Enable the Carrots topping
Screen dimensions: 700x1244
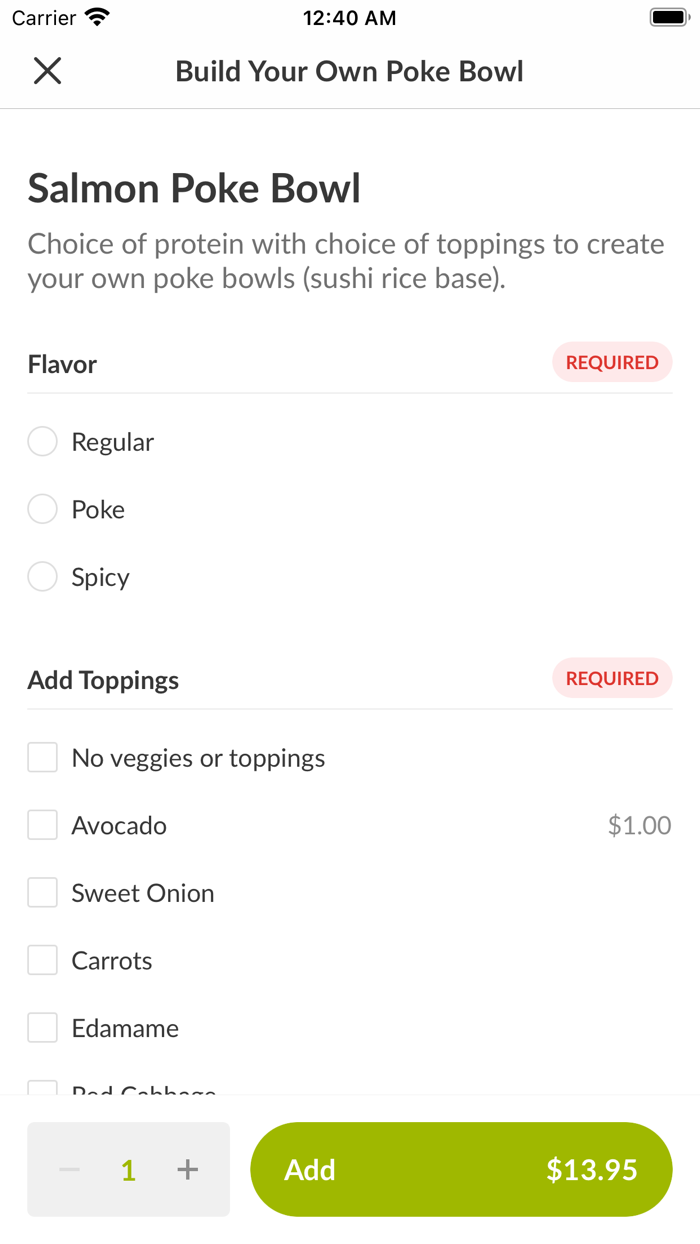[x=42, y=959]
